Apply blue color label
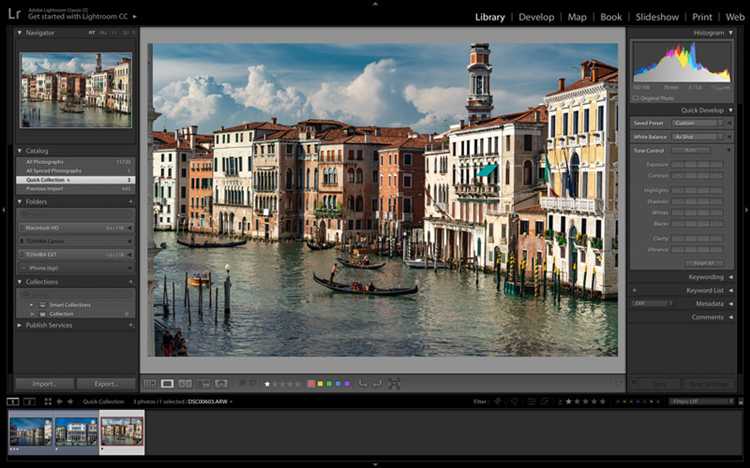 [338, 384]
